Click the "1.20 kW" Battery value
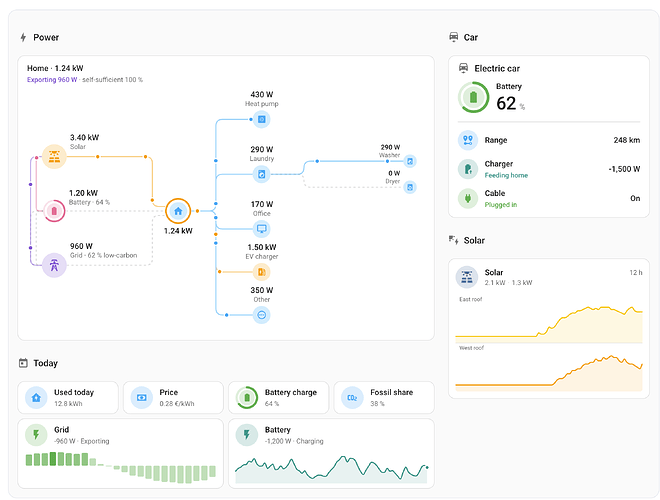 coord(83,193)
